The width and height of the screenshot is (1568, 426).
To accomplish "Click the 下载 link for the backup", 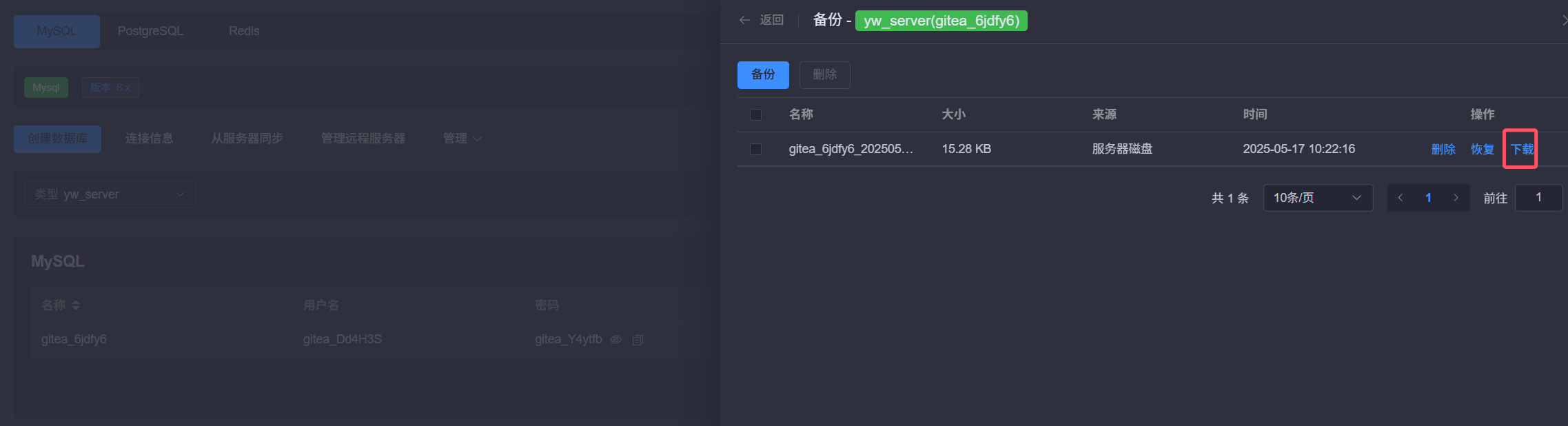I will click(1522, 149).
